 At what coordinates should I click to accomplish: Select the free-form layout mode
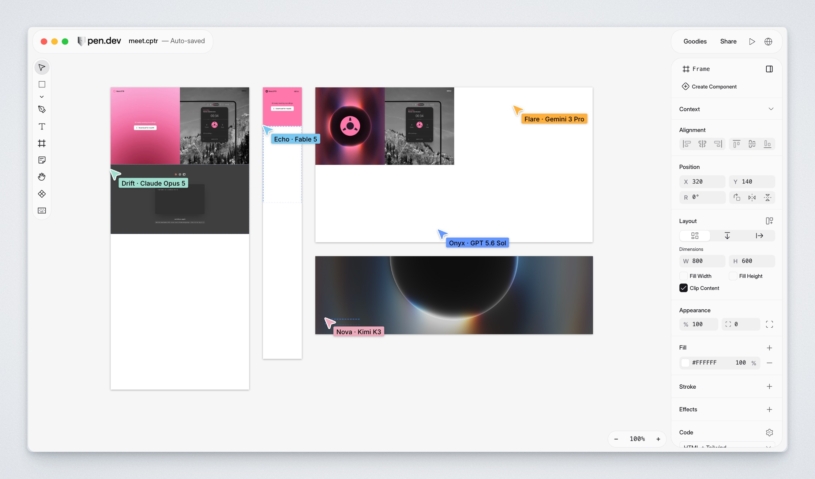click(x=695, y=236)
